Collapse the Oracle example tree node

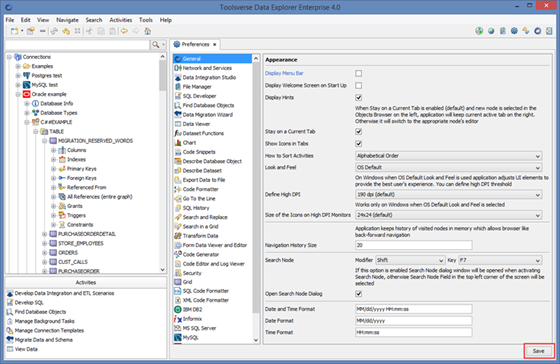pos(18,94)
